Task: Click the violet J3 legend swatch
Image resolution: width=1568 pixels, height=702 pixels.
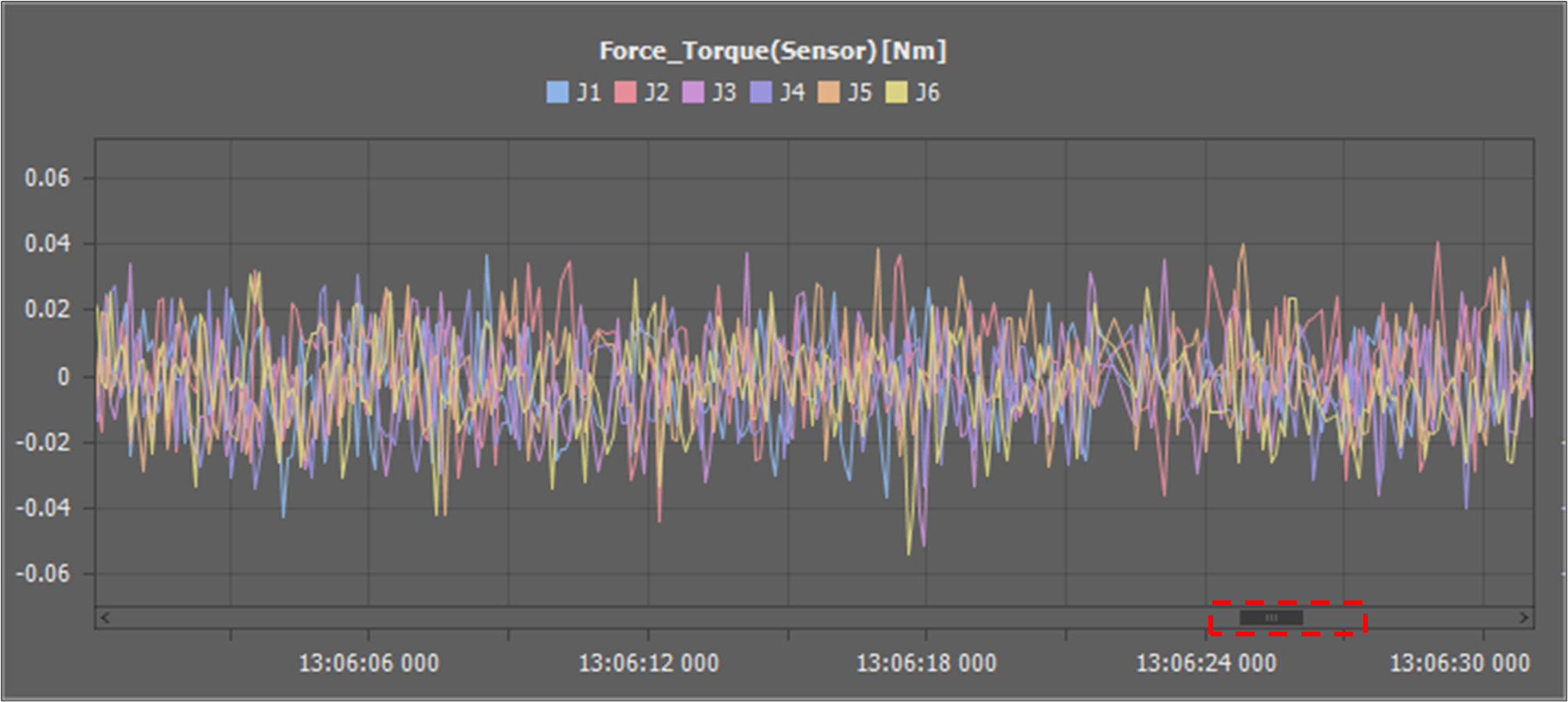Action: (x=693, y=93)
